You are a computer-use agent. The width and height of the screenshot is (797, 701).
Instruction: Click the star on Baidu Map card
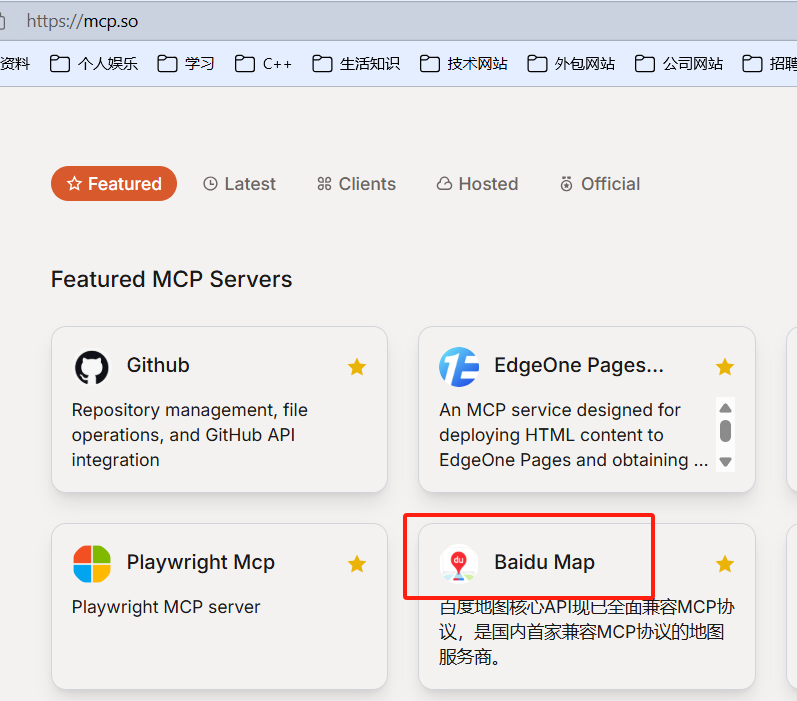[725, 564]
